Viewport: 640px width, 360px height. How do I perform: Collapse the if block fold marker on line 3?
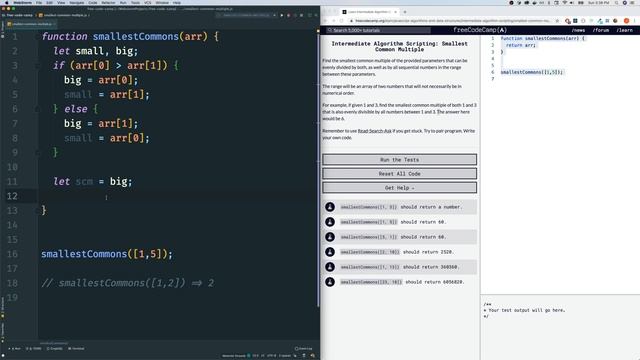37,65
